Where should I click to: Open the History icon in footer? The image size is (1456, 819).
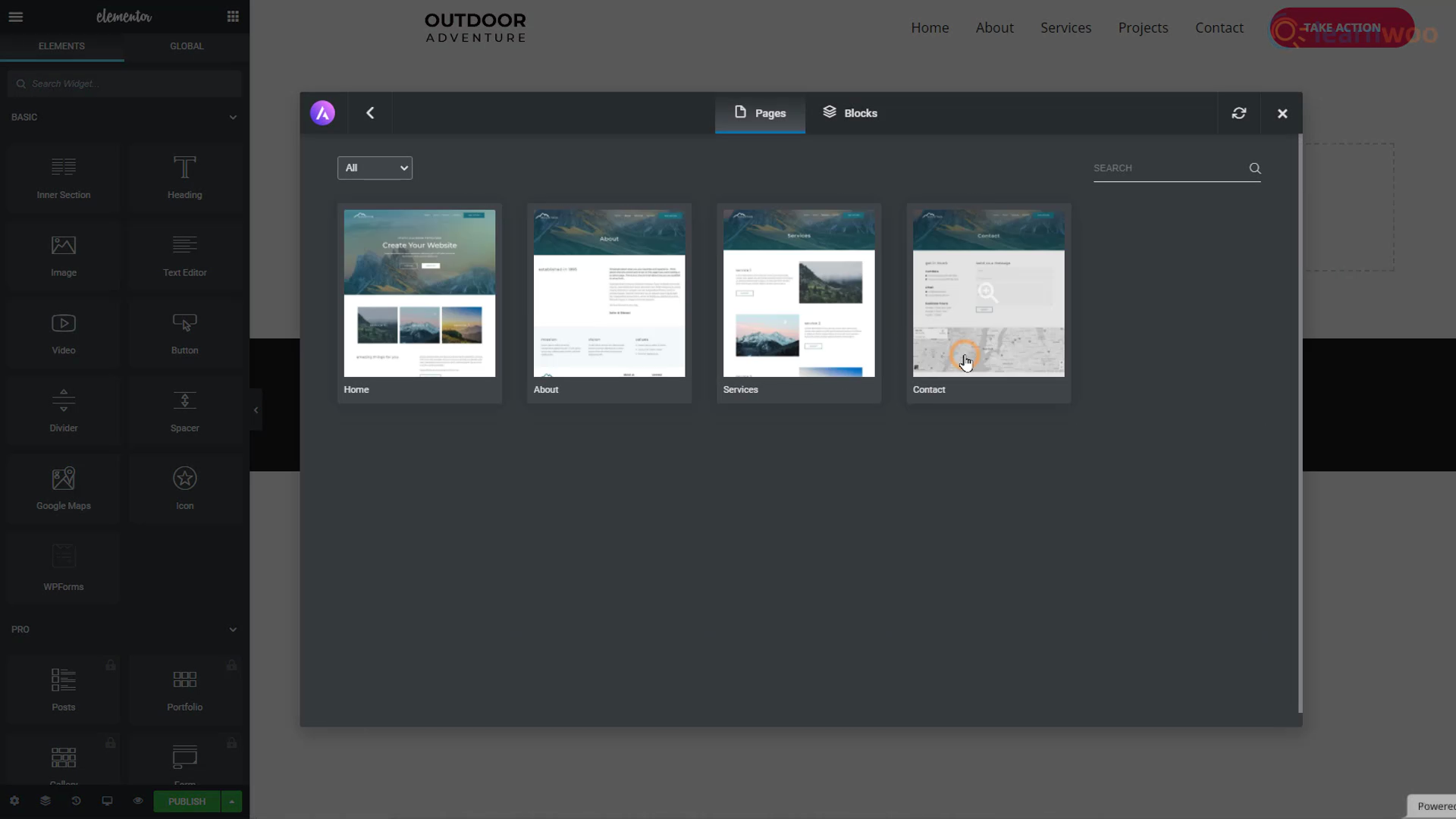click(76, 801)
